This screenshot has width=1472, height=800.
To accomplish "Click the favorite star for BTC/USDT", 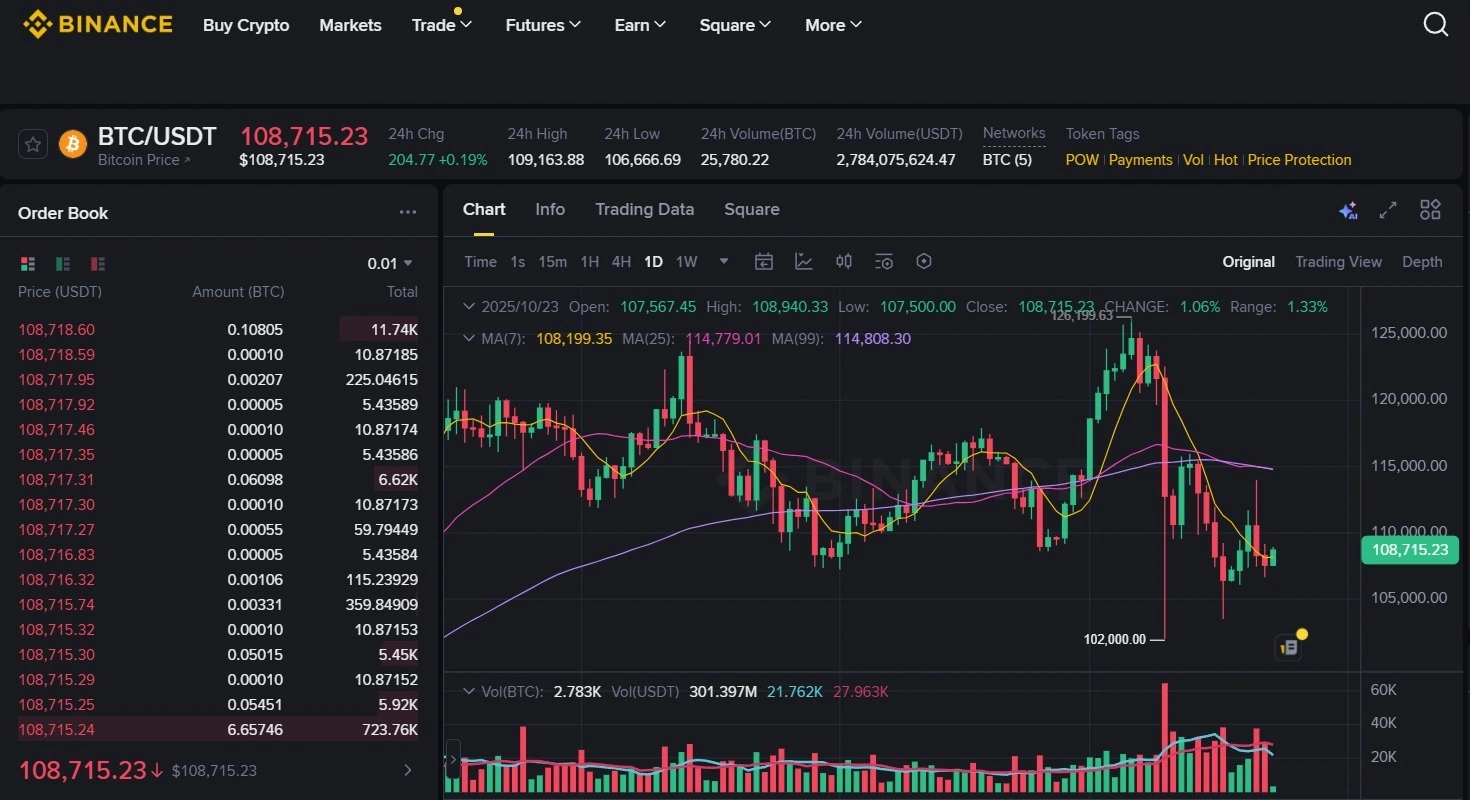I will (33, 145).
